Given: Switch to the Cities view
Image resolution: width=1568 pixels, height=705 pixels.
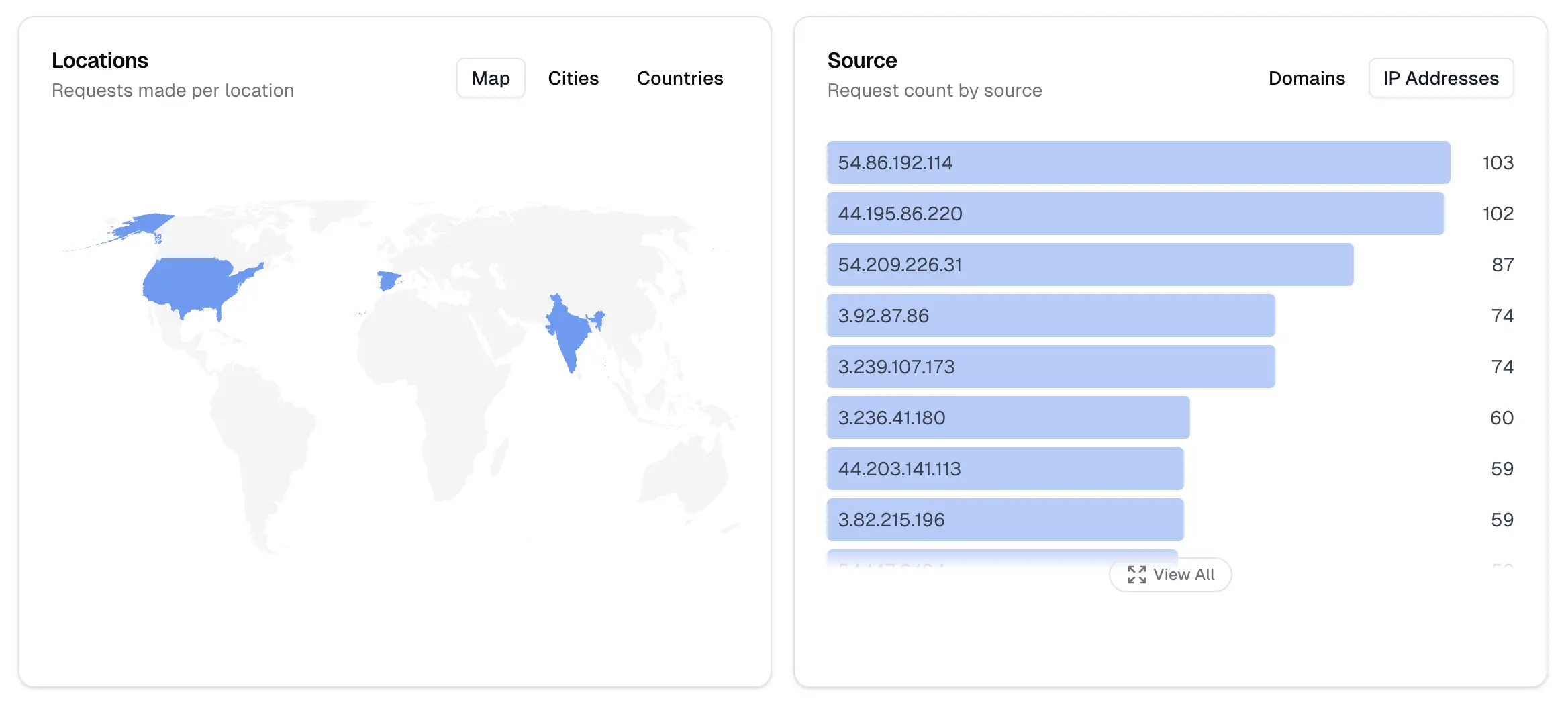Looking at the screenshot, I should pos(573,78).
